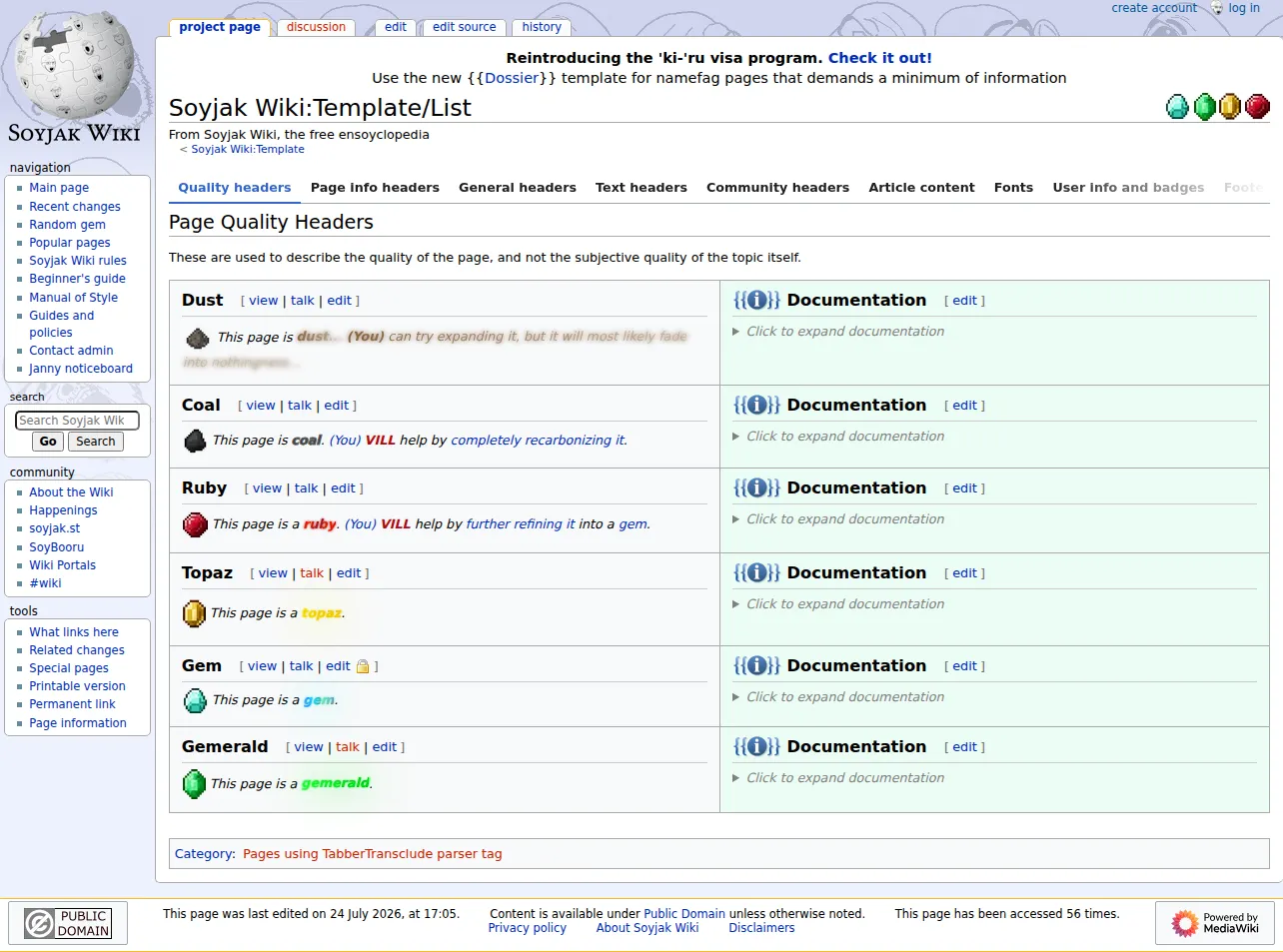
Task: Click the Powered by MediaWiki badge
Action: tap(1216, 923)
